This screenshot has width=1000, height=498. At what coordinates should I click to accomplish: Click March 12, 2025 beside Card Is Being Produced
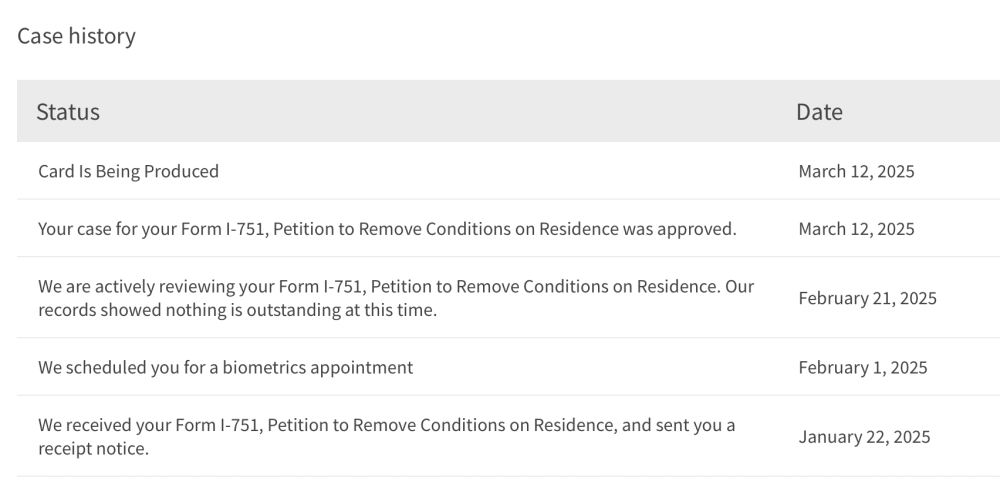tap(856, 171)
